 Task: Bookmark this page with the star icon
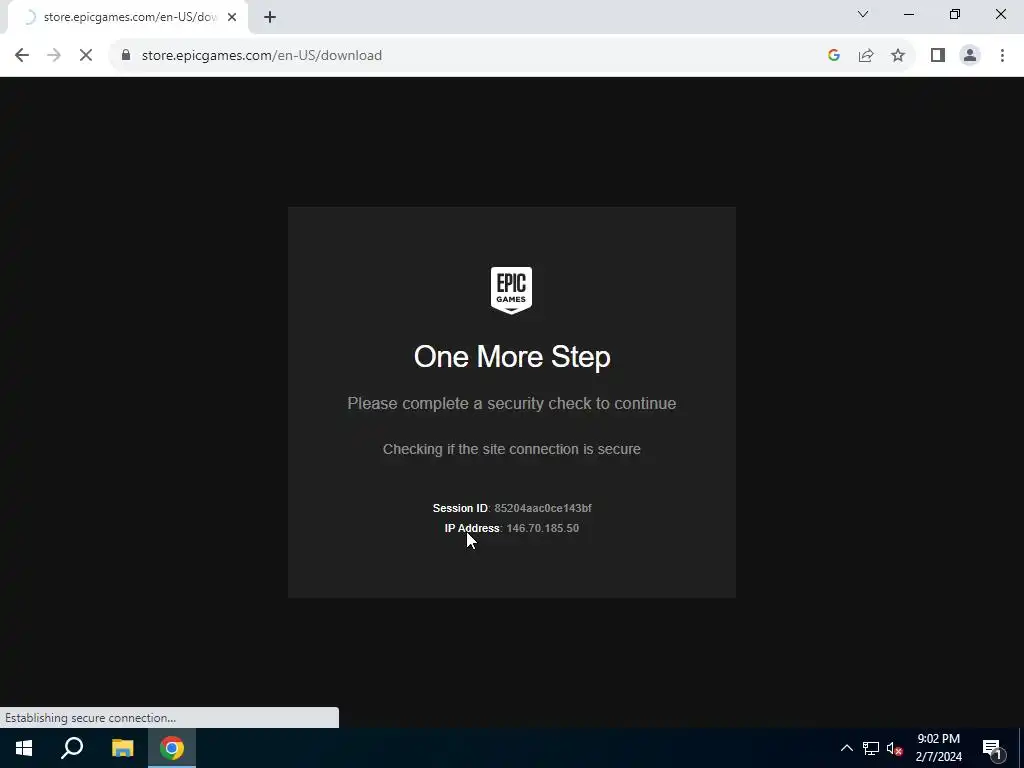[x=898, y=56]
